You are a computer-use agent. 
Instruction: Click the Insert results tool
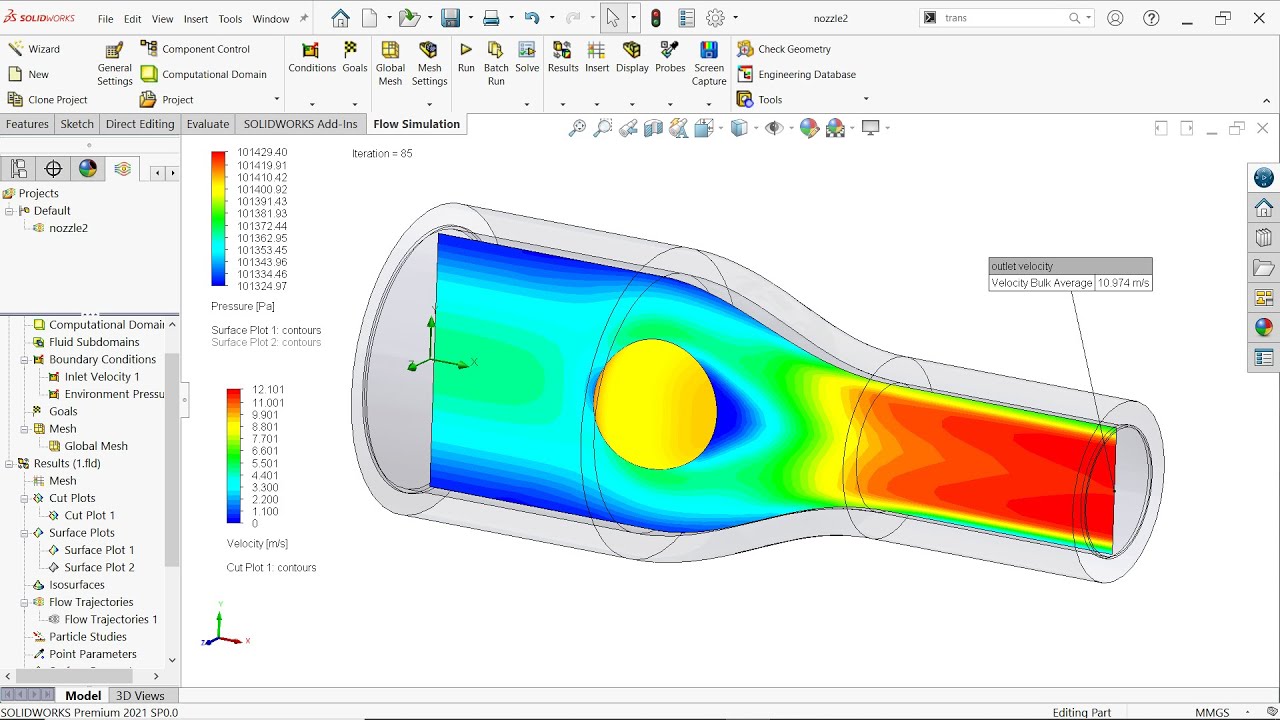coord(597,58)
